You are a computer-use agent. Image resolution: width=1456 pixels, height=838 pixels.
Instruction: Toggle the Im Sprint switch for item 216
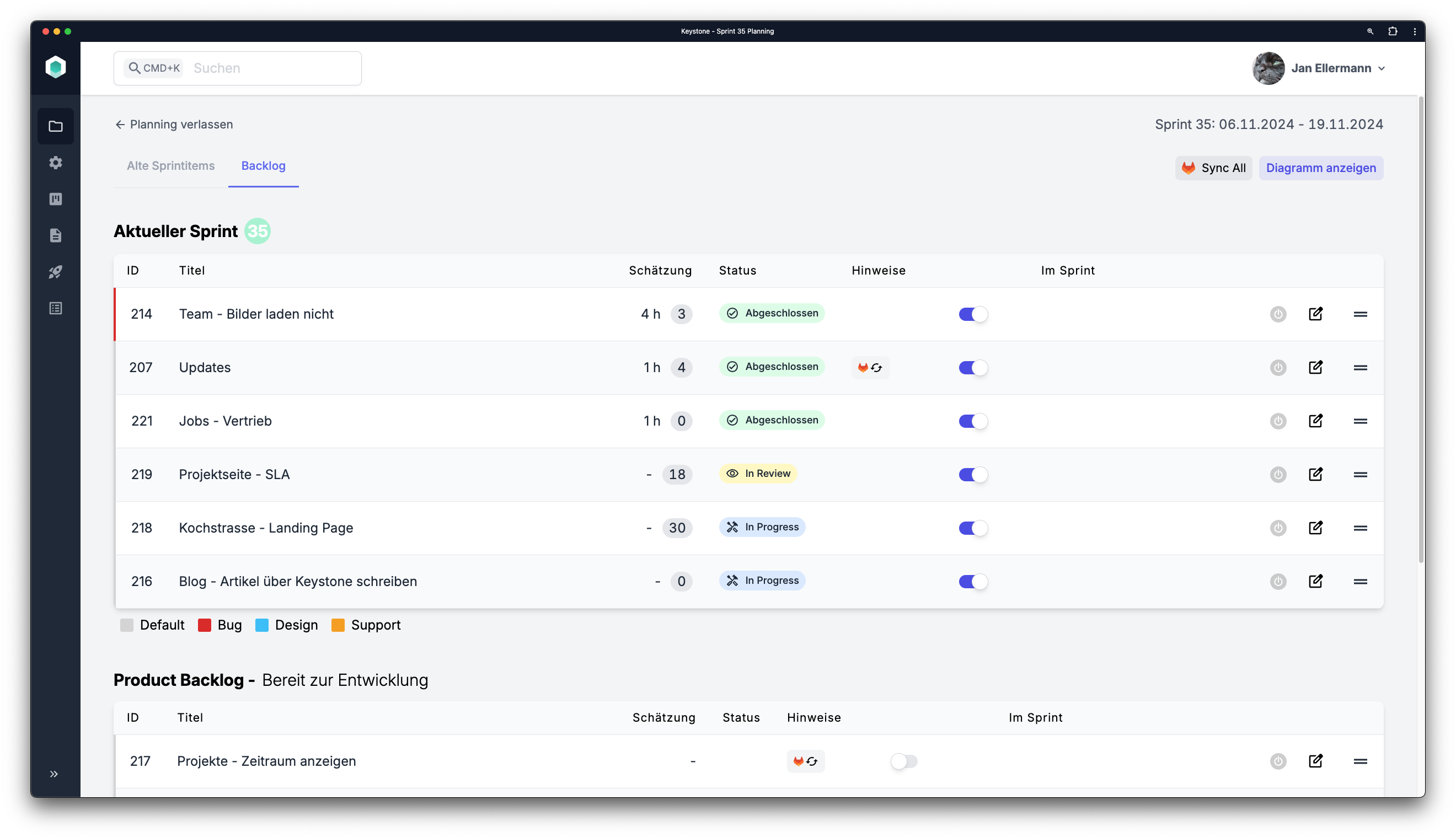click(972, 580)
